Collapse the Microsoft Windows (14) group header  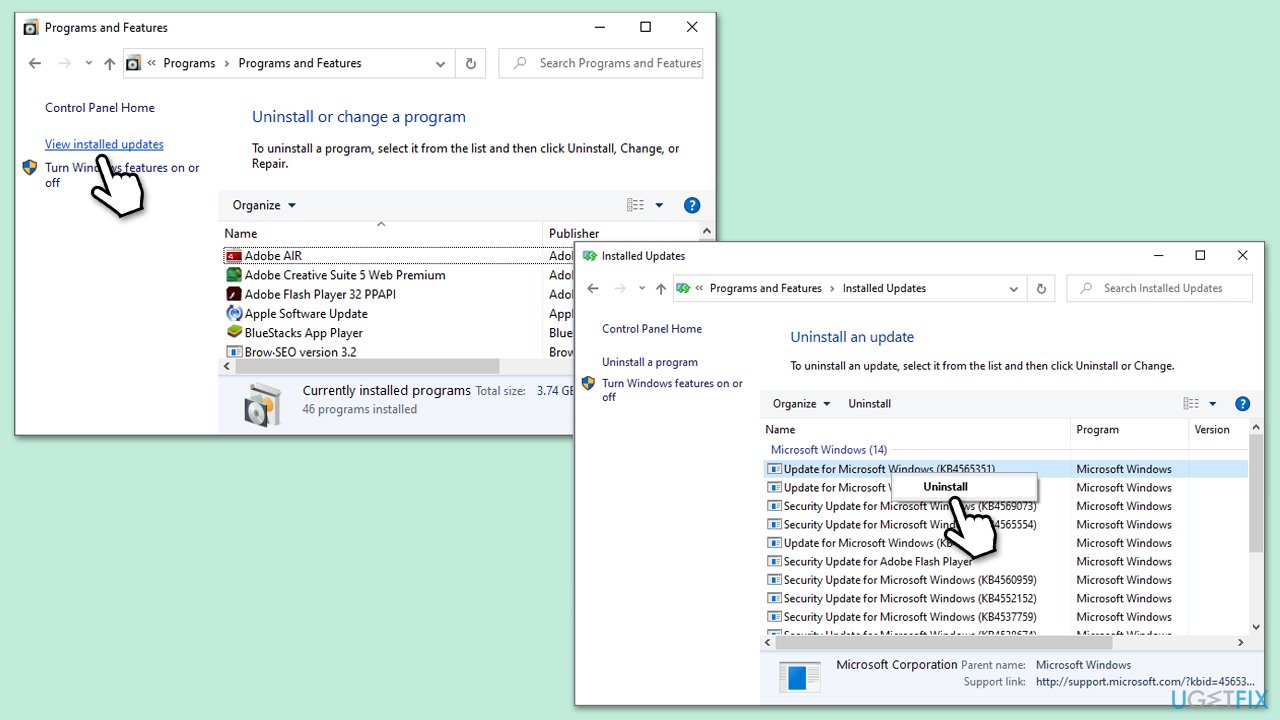pos(828,449)
